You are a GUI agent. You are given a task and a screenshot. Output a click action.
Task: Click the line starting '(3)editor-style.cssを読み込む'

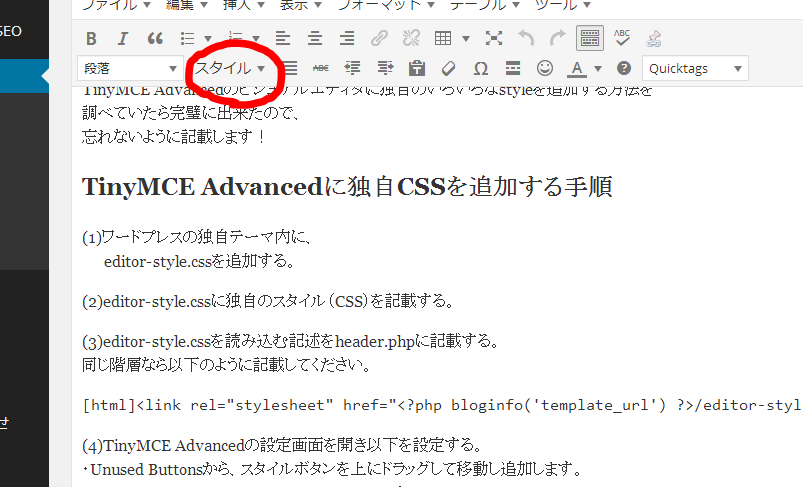[x=291, y=342]
